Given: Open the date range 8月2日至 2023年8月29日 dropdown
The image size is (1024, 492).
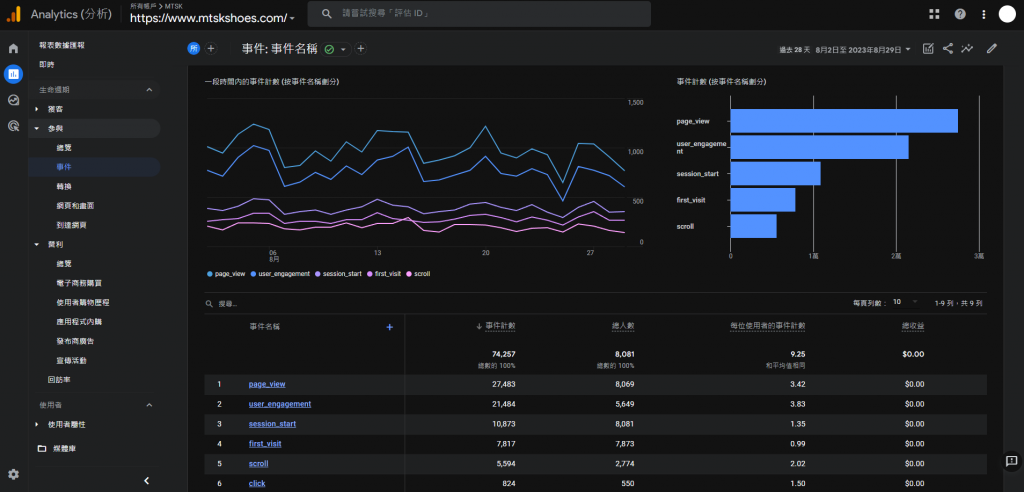Looking at the screenshot, I should (x=863, y=49).
